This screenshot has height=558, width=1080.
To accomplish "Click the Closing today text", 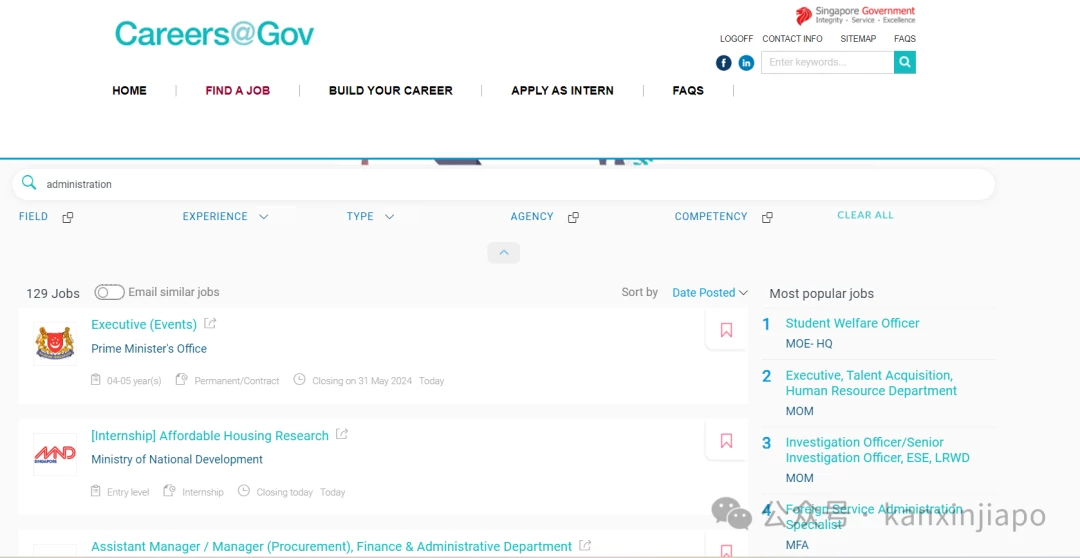I will tap(284, 493).
